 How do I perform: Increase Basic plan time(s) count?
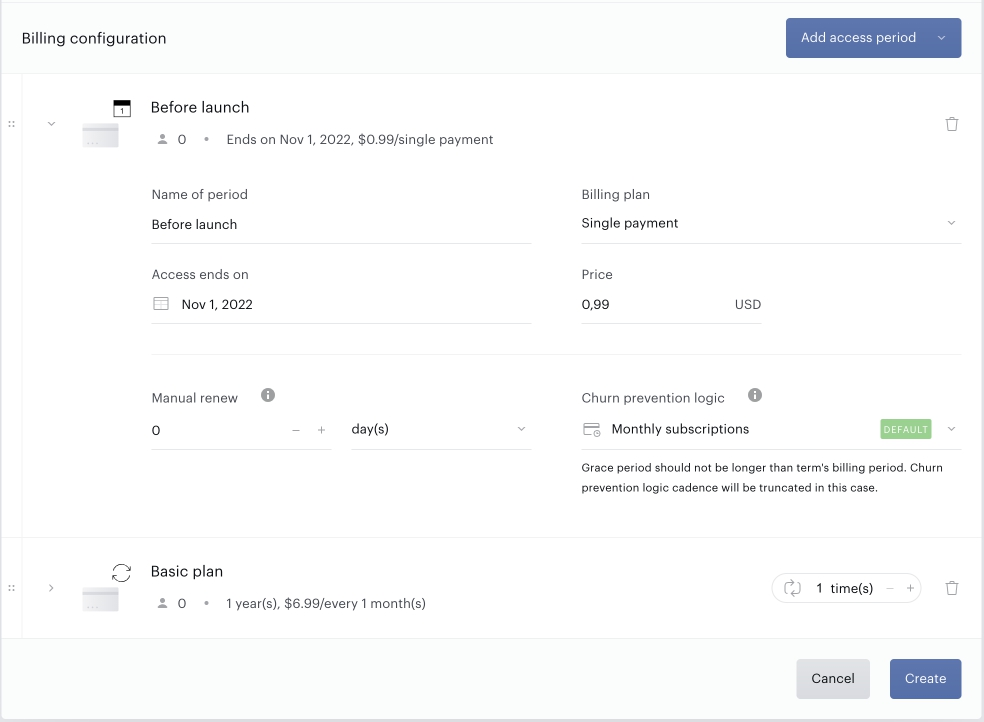(x=910, y=588)
